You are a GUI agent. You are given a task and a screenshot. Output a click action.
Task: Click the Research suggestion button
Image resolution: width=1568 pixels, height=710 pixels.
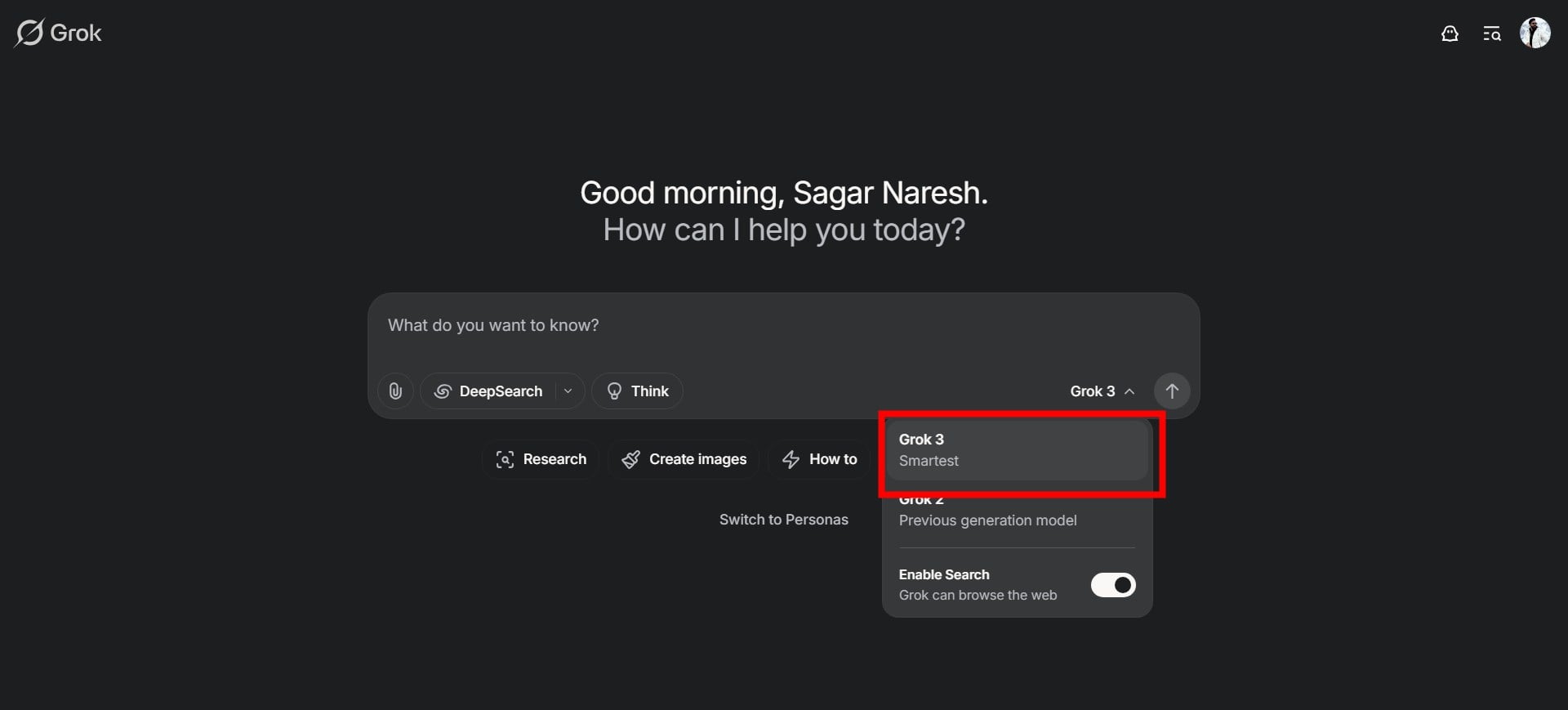[540, 459]
